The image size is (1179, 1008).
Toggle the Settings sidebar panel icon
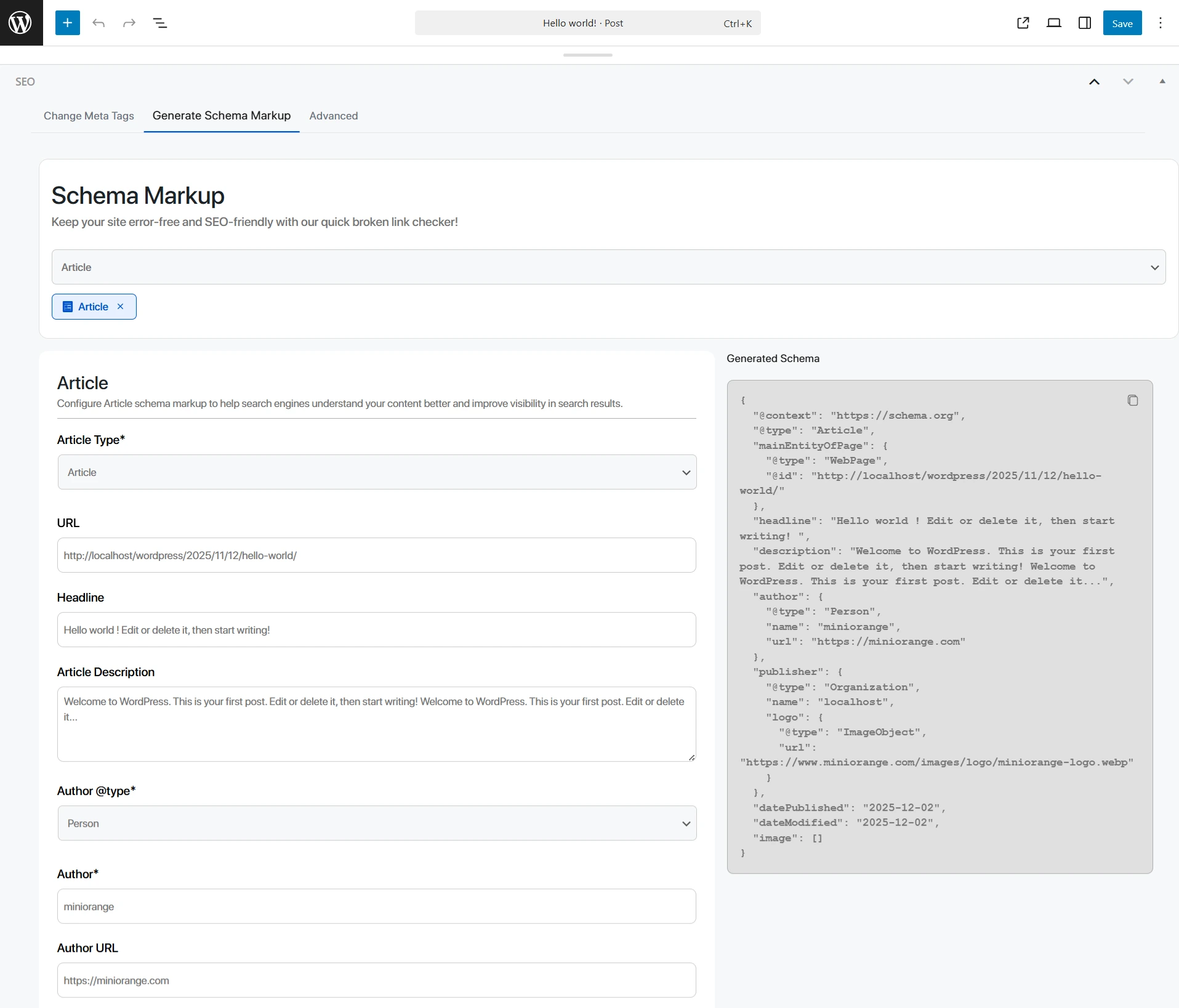tap(1085, 23)
